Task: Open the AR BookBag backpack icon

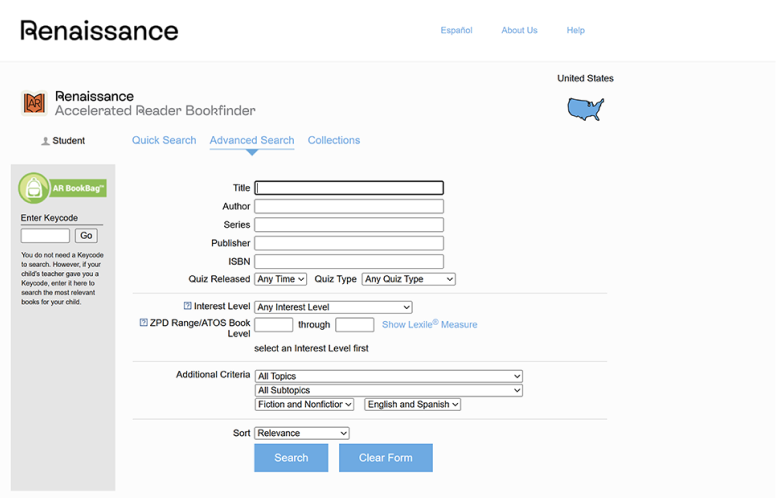Action: coord(35,188)
